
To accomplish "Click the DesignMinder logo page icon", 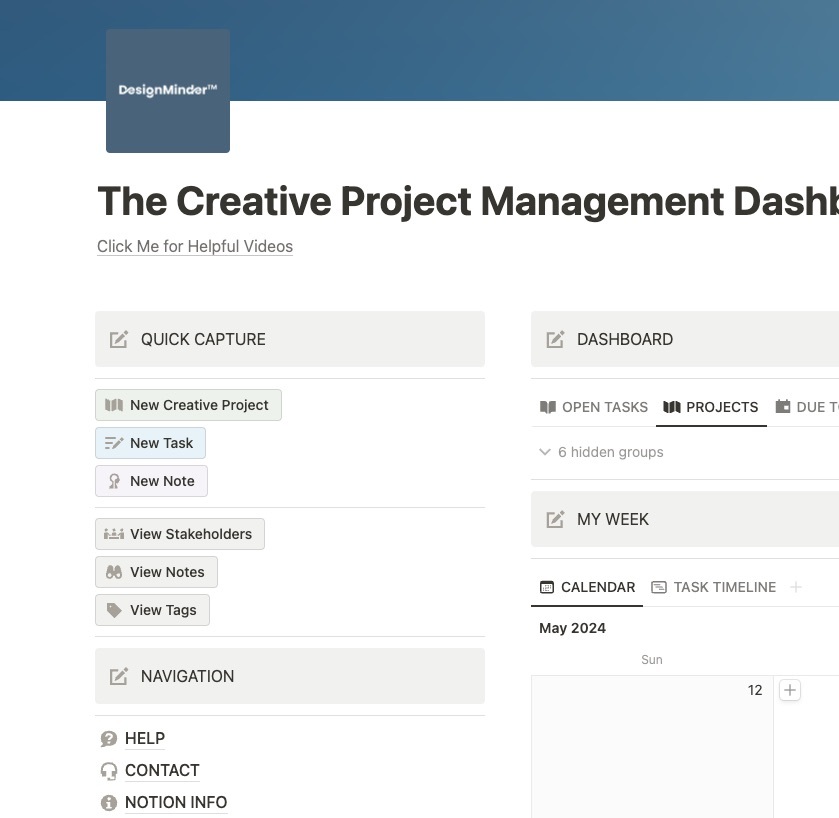I will pyautogui.click(x=168, y=91).
